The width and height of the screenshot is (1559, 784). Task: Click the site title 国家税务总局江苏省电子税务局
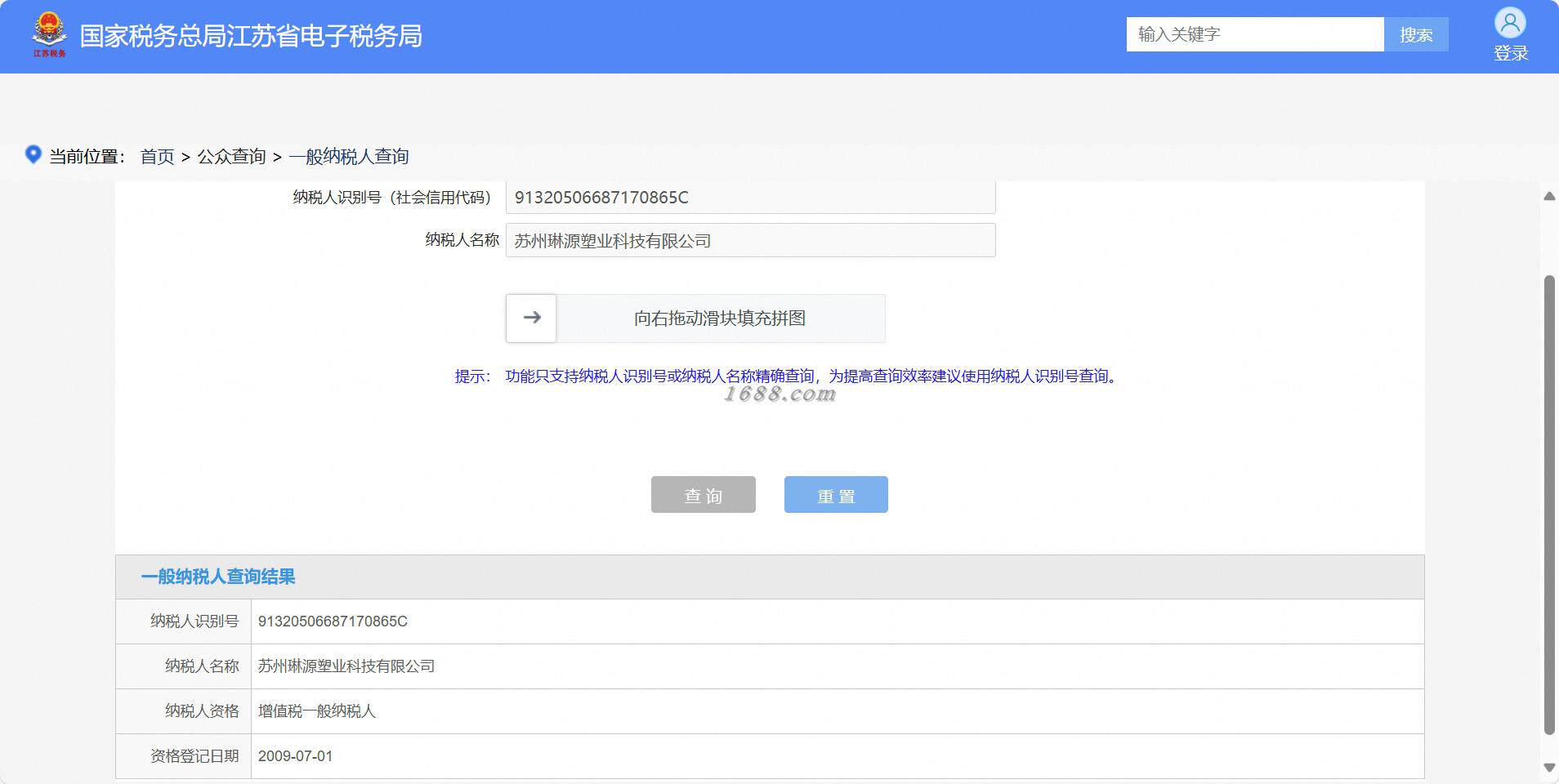point(251,36)
